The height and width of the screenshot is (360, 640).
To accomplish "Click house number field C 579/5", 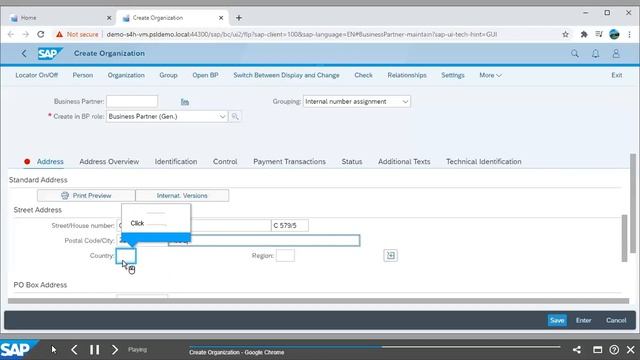I will (290, 226).
